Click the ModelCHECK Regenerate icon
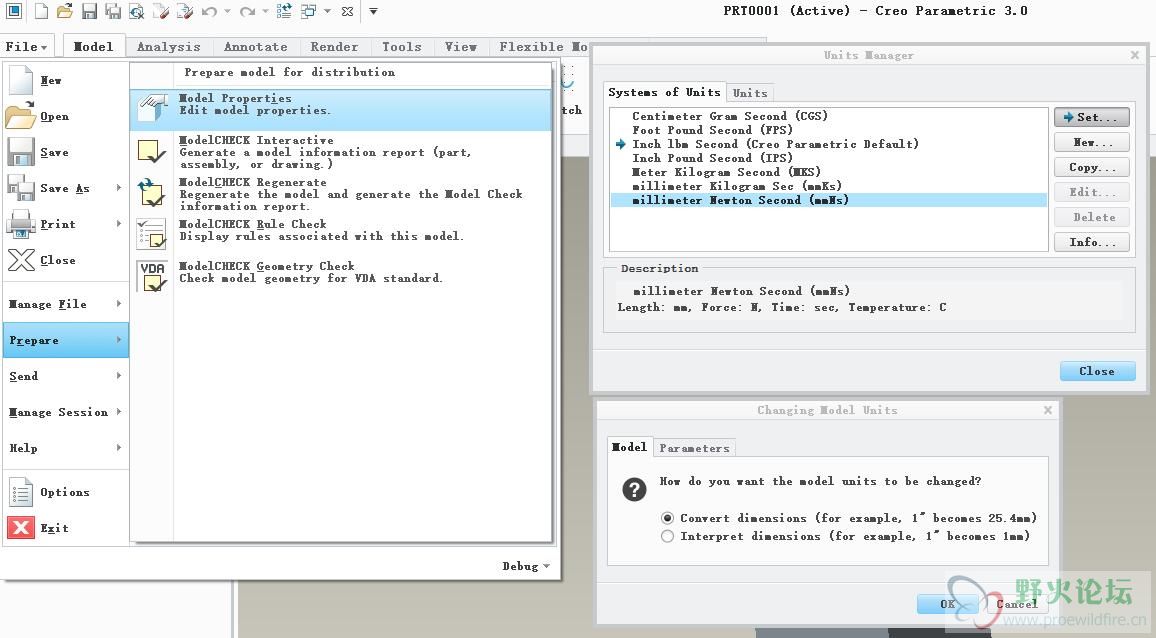The image size is (1156, 638). pyautogui.click(x=151, y=193)
